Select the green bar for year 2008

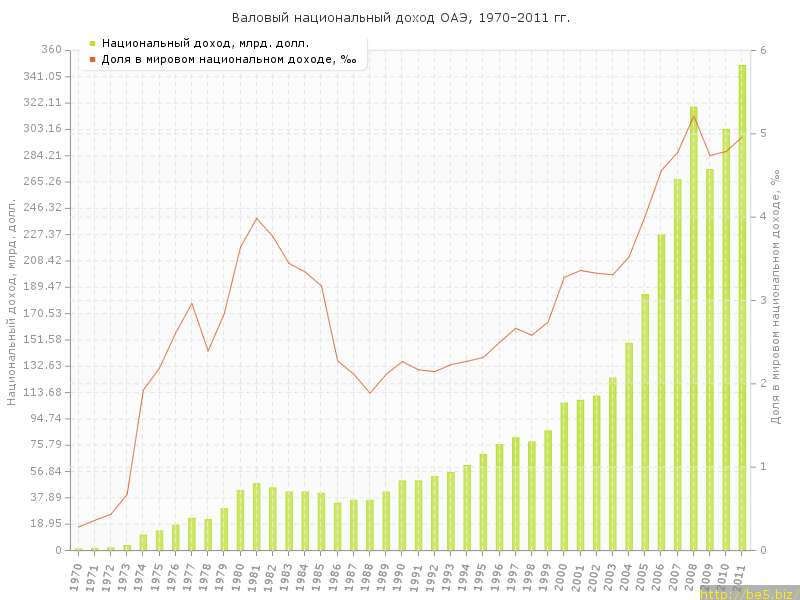tap(693, 328)
